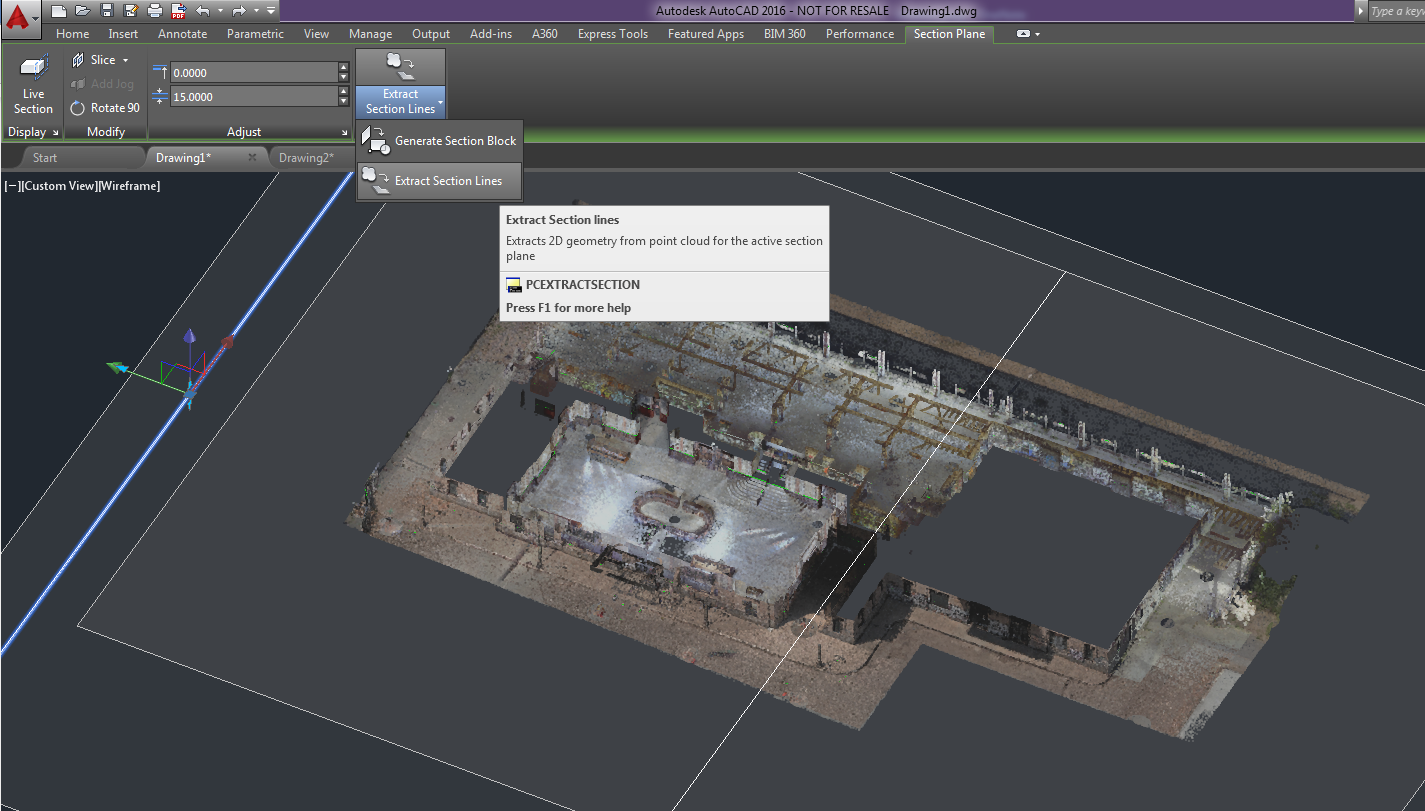Open the Slice type dropdown arrow
This screenshot has height=811, width=1425.
(125, 60)
